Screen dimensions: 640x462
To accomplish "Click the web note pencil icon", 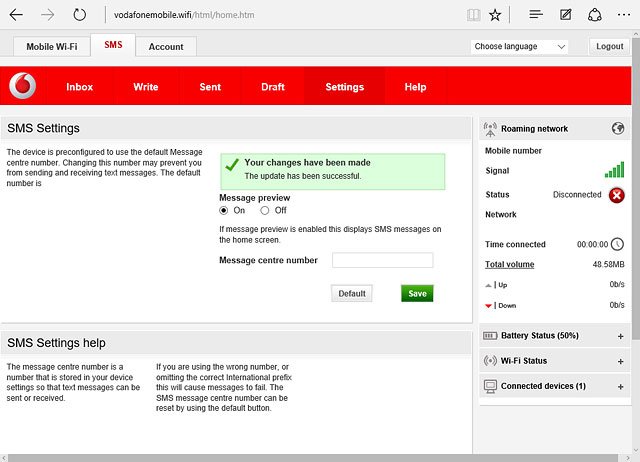I will tap(565, 15).
